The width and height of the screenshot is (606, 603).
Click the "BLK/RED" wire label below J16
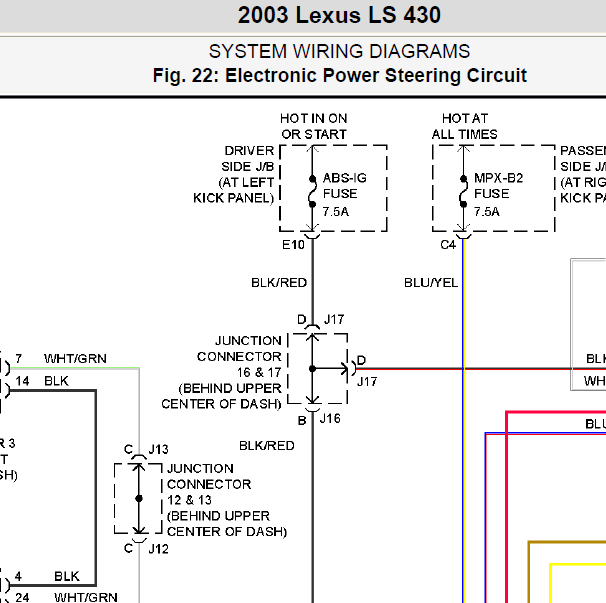coord(267,446)
